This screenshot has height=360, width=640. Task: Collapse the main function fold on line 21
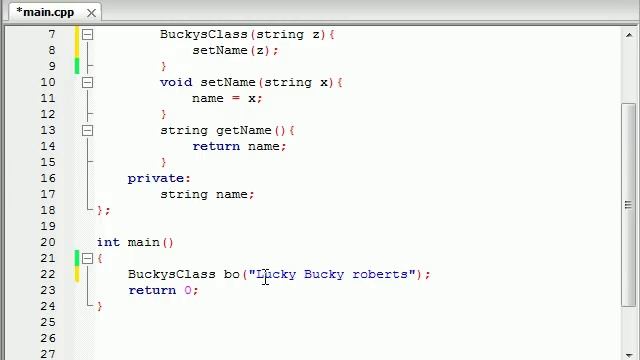pos(87,258)
